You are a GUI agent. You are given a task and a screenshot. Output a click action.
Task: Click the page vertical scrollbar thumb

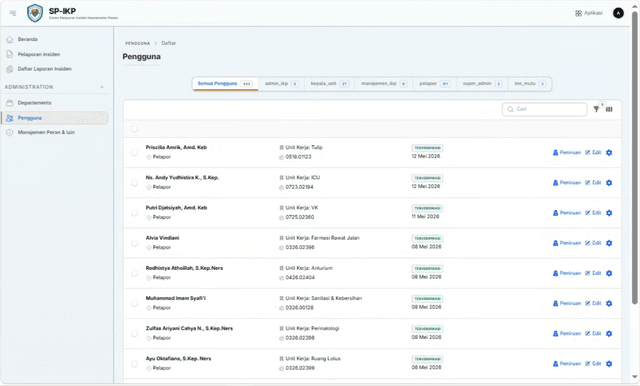point(635,158)
